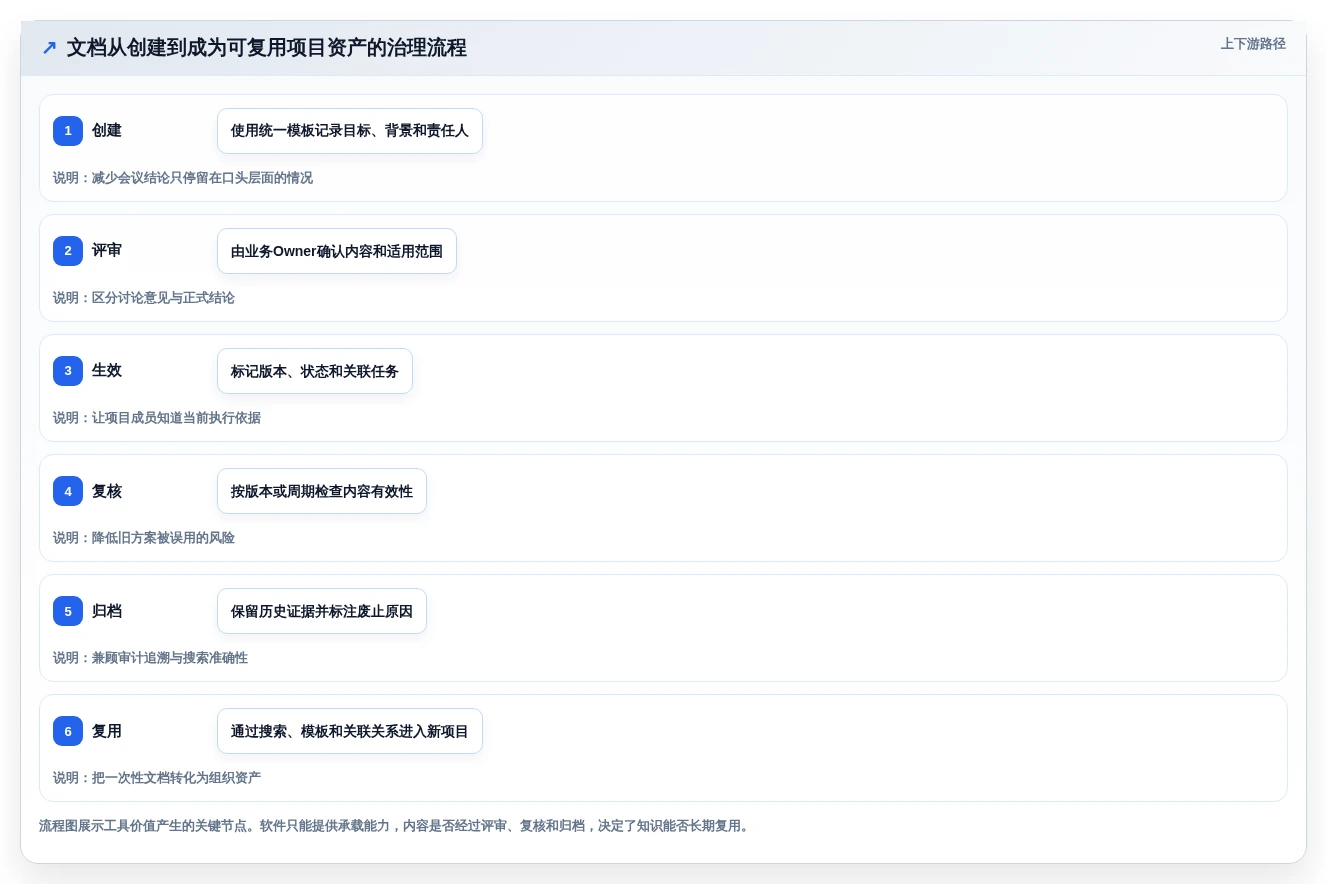Click the 复用 step label

(x=107, y=731)
